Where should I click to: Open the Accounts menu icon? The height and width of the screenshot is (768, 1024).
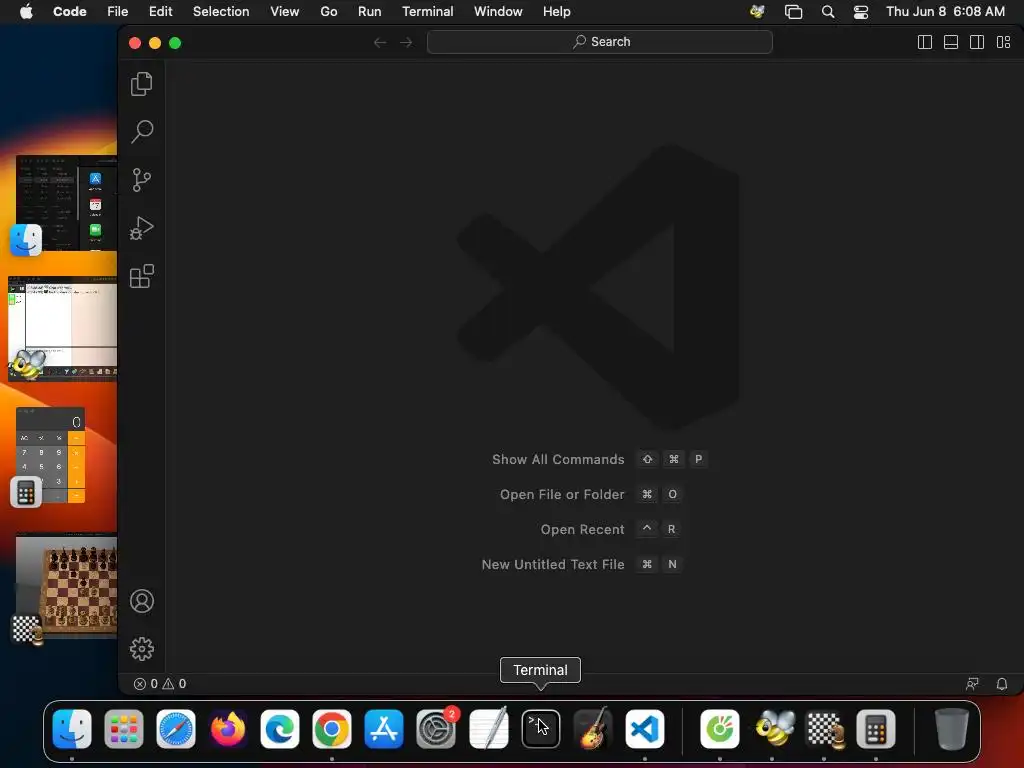(x=142, y=601)
